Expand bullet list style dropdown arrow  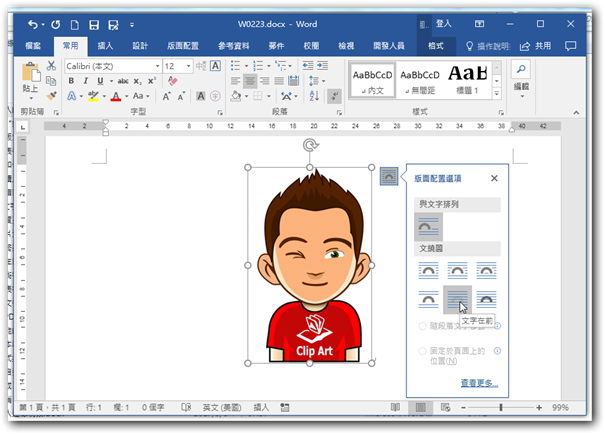pos(246,66)
